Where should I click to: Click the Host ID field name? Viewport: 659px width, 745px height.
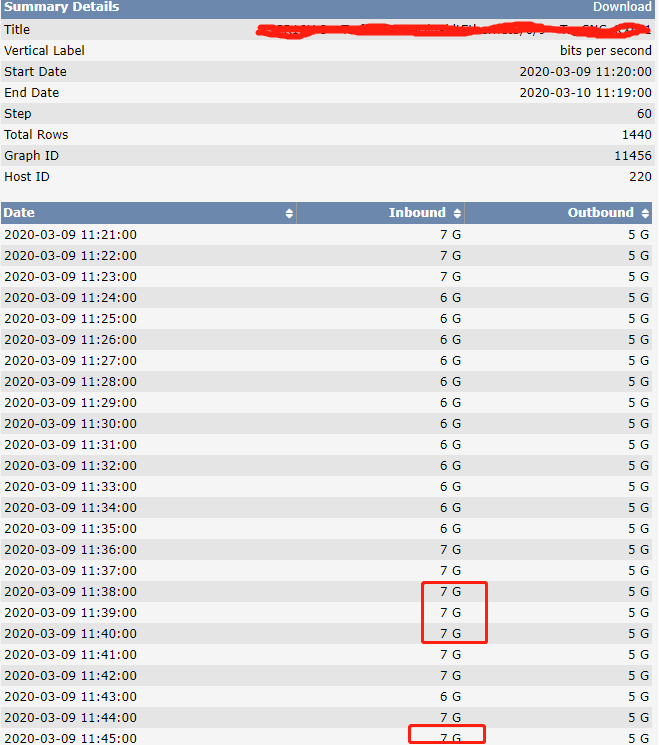click(x=27, y=177)
